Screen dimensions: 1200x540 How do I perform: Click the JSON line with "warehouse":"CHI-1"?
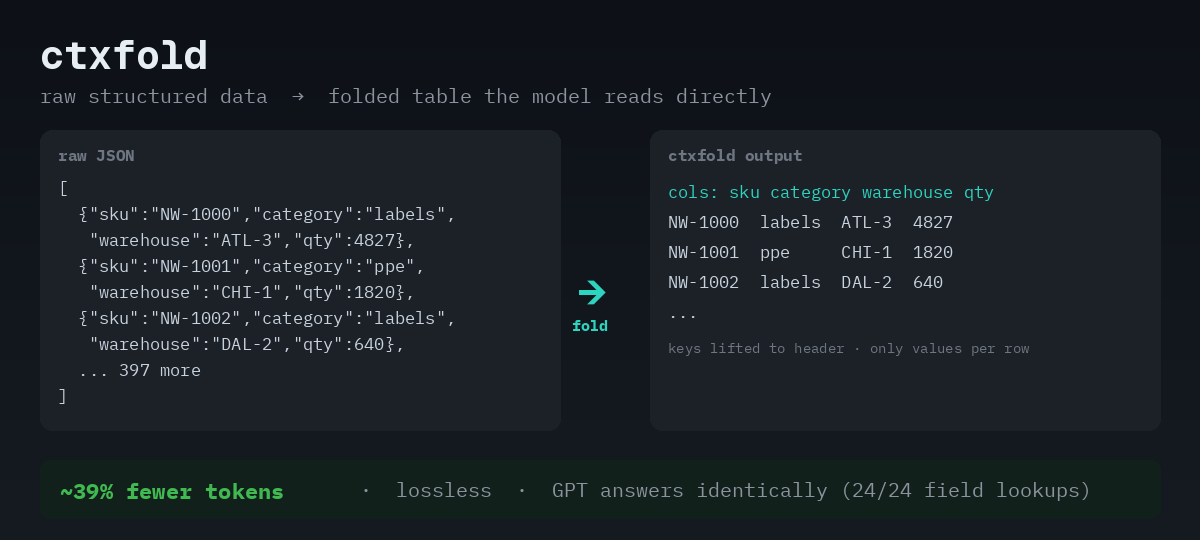click(252, 292)
